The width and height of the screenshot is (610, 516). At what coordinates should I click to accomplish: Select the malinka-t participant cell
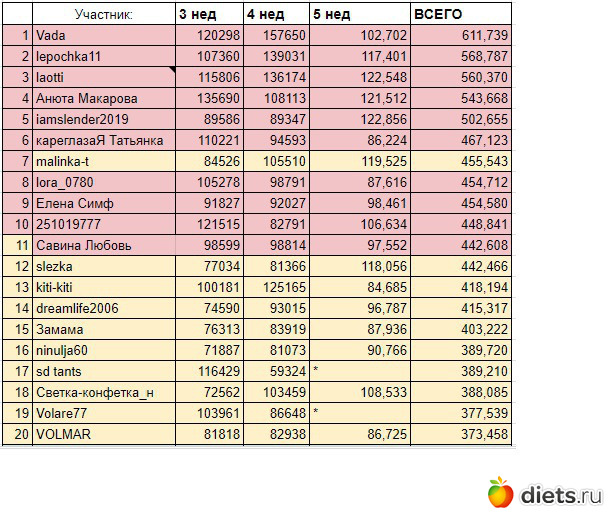point(103,161)
